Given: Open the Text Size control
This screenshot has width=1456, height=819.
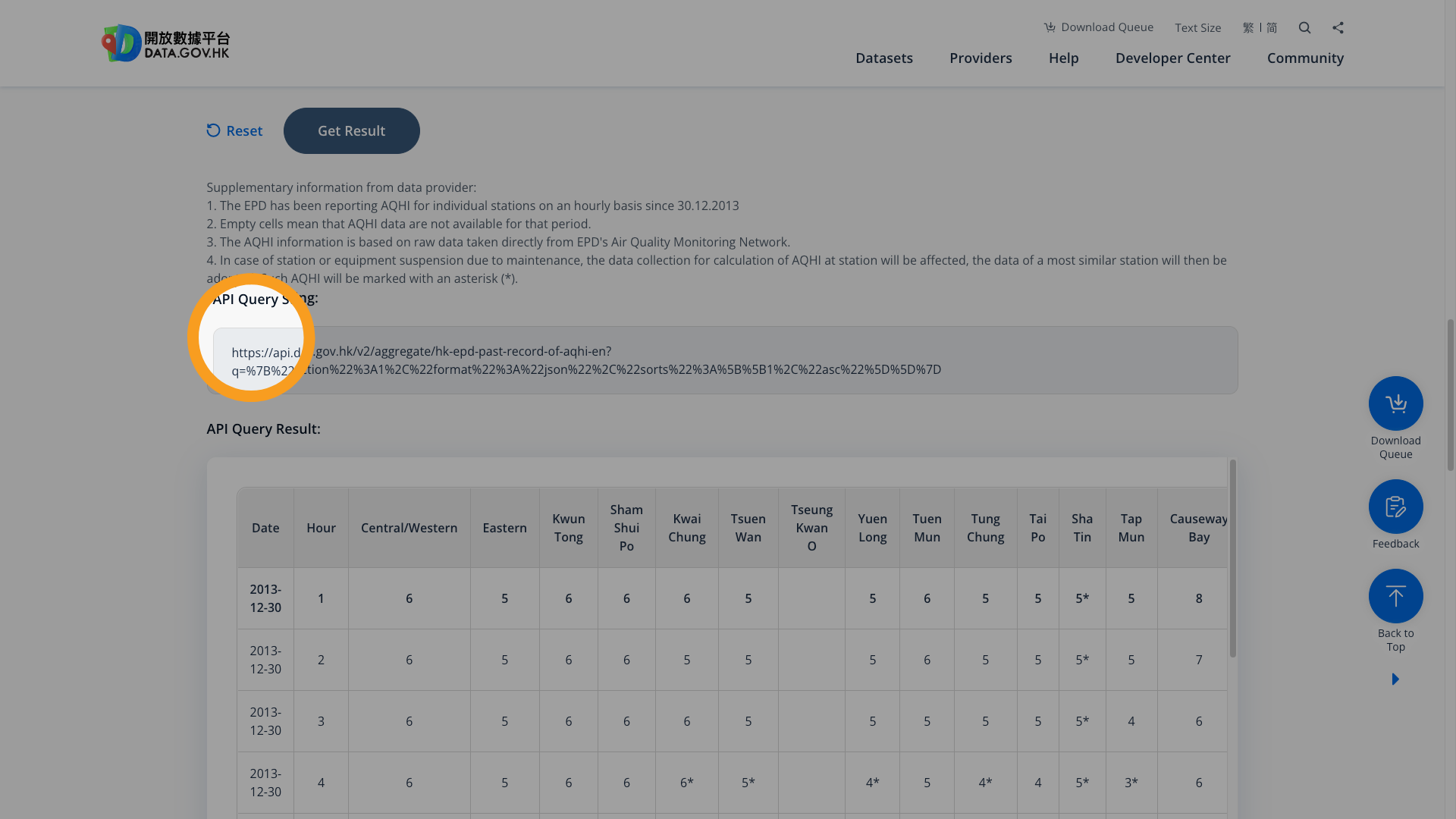Looking at the screenshot, I should click(1197, 27).
